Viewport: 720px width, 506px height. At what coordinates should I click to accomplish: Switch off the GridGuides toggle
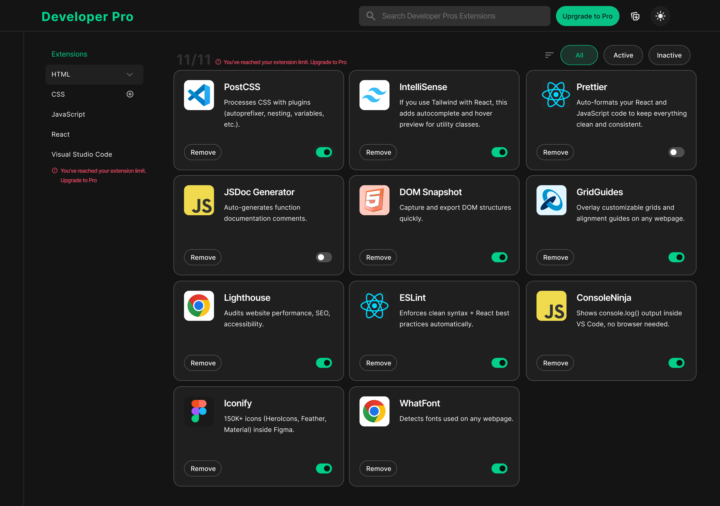tap(676, 257)
